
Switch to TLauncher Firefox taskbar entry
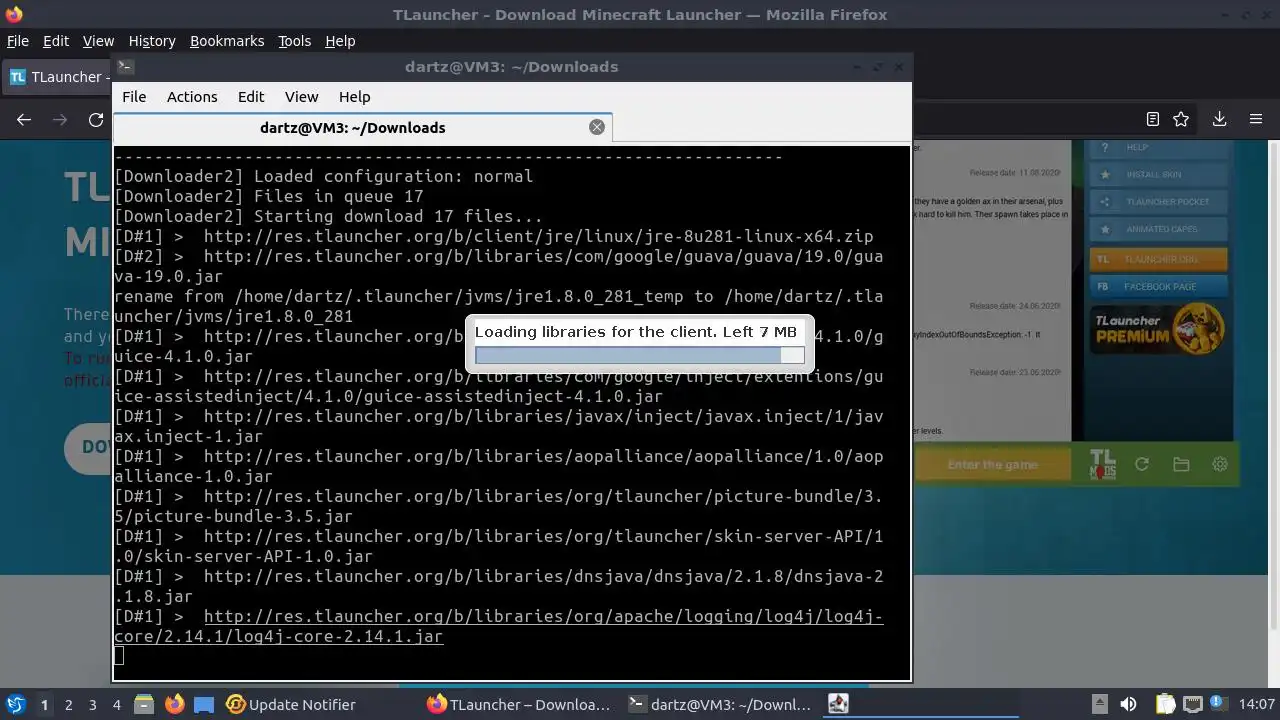click(518, 704)
